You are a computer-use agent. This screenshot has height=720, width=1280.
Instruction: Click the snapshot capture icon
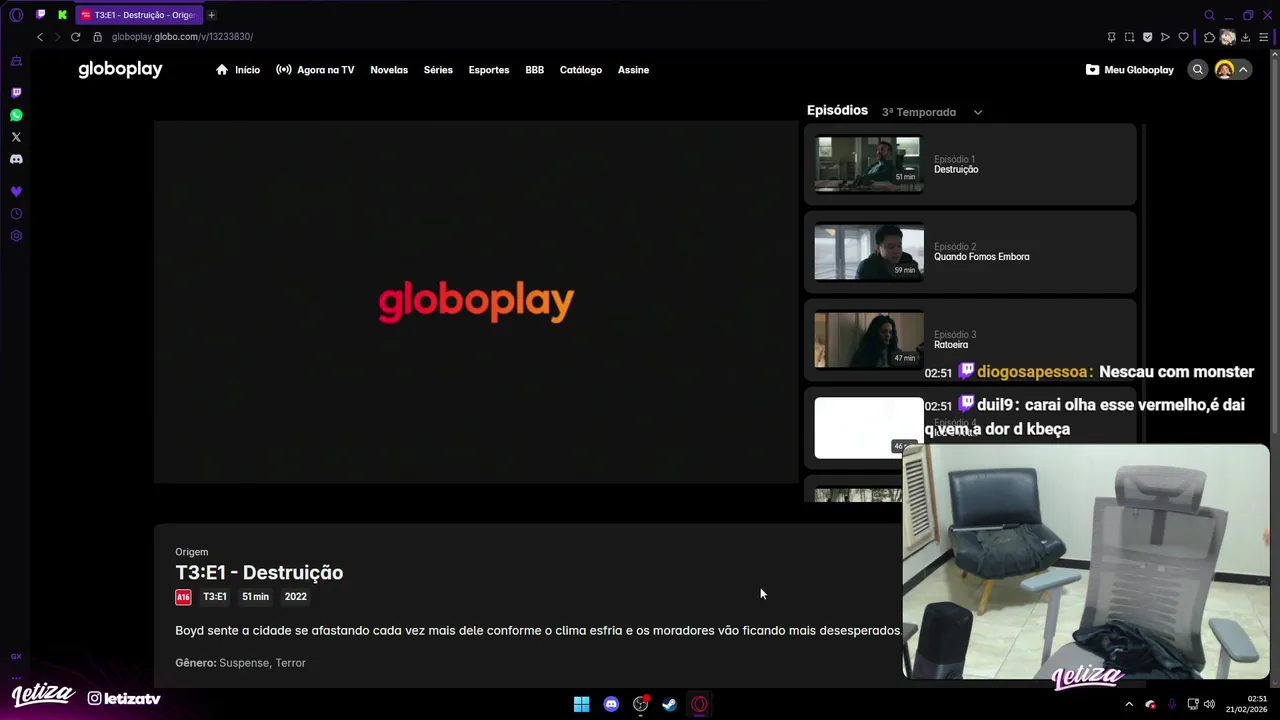(1129, 37)
